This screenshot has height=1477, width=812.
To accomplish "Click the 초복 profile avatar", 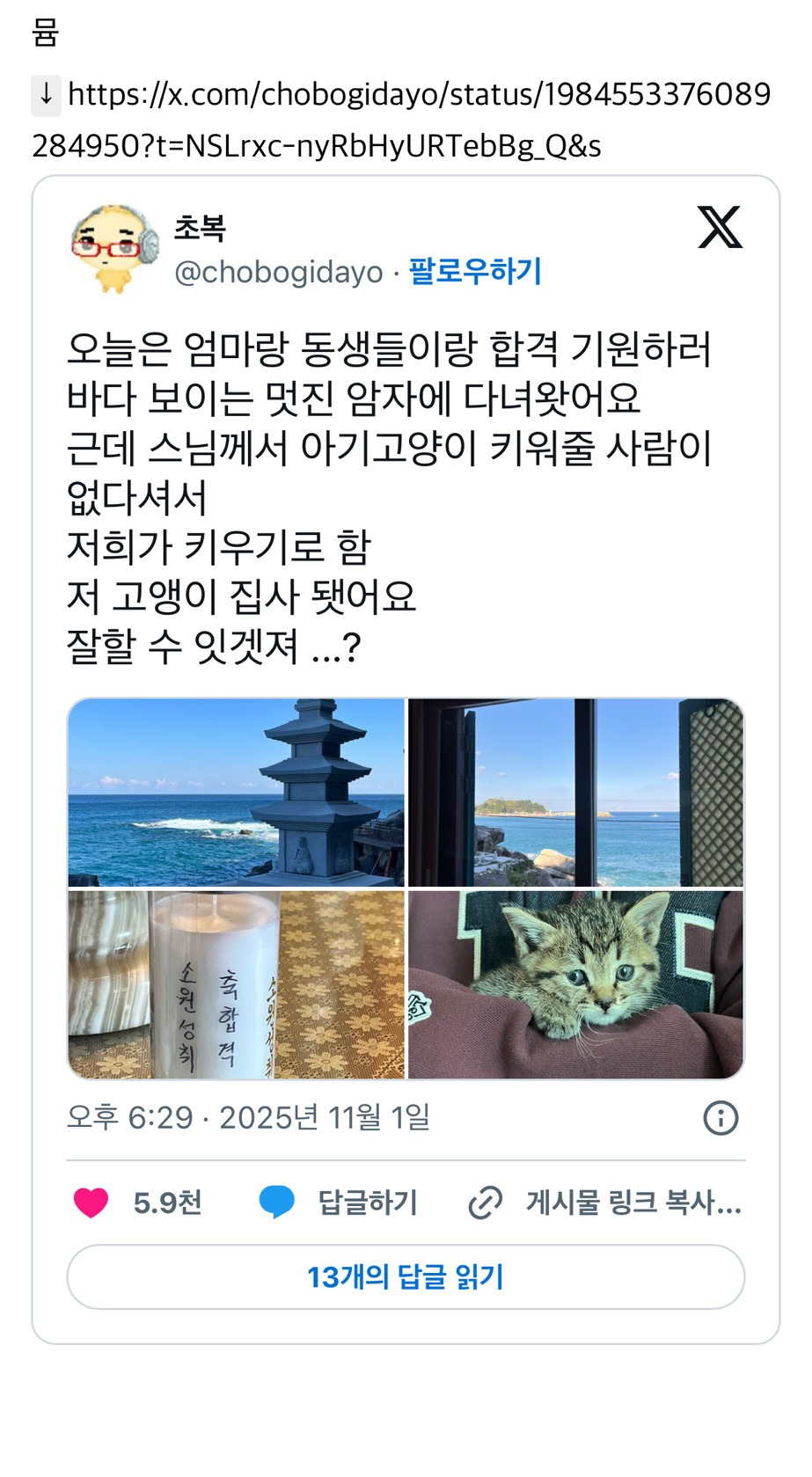I will [x=114, y=249].
